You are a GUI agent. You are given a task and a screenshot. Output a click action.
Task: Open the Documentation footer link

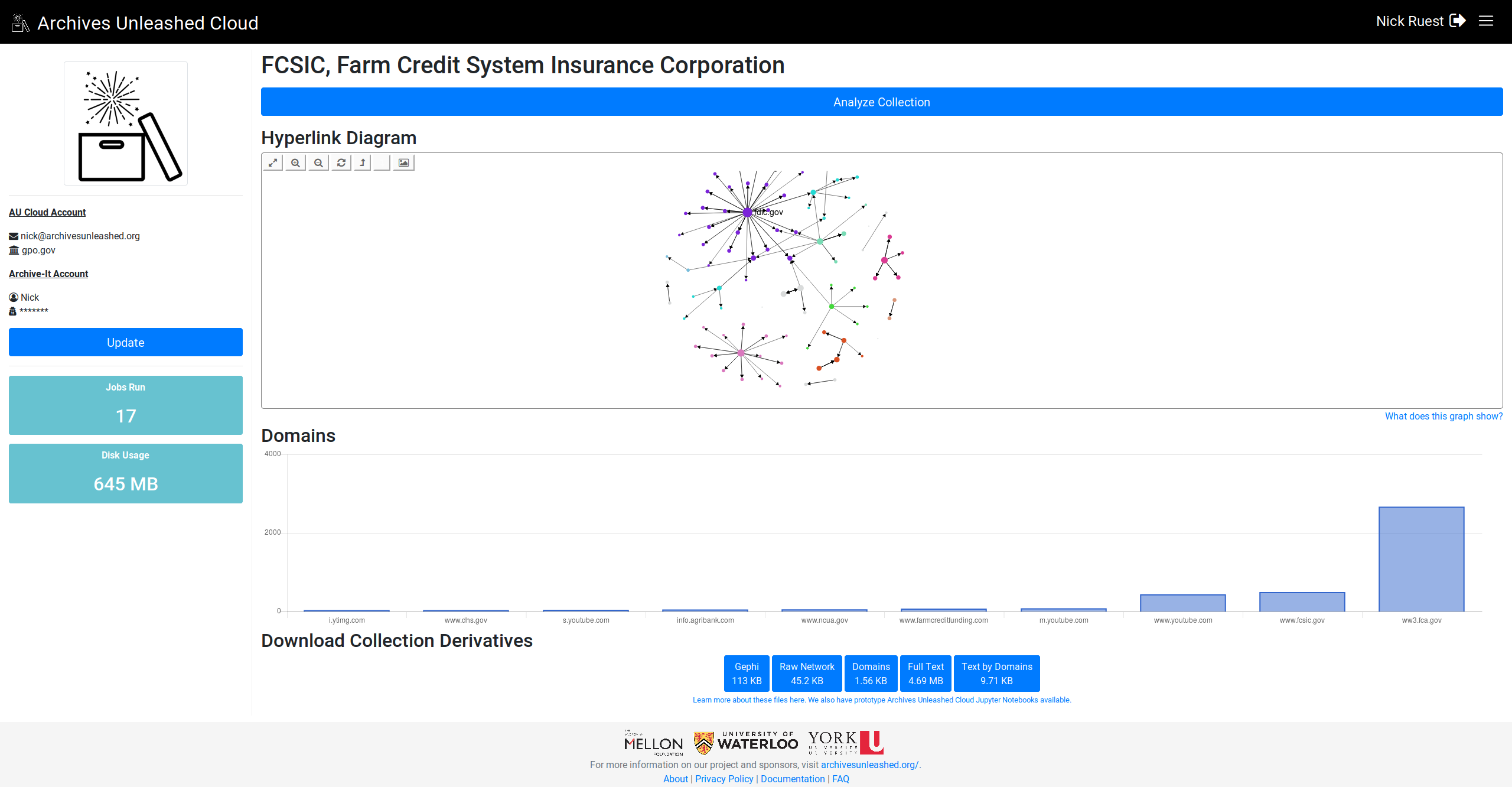(793, 779)
